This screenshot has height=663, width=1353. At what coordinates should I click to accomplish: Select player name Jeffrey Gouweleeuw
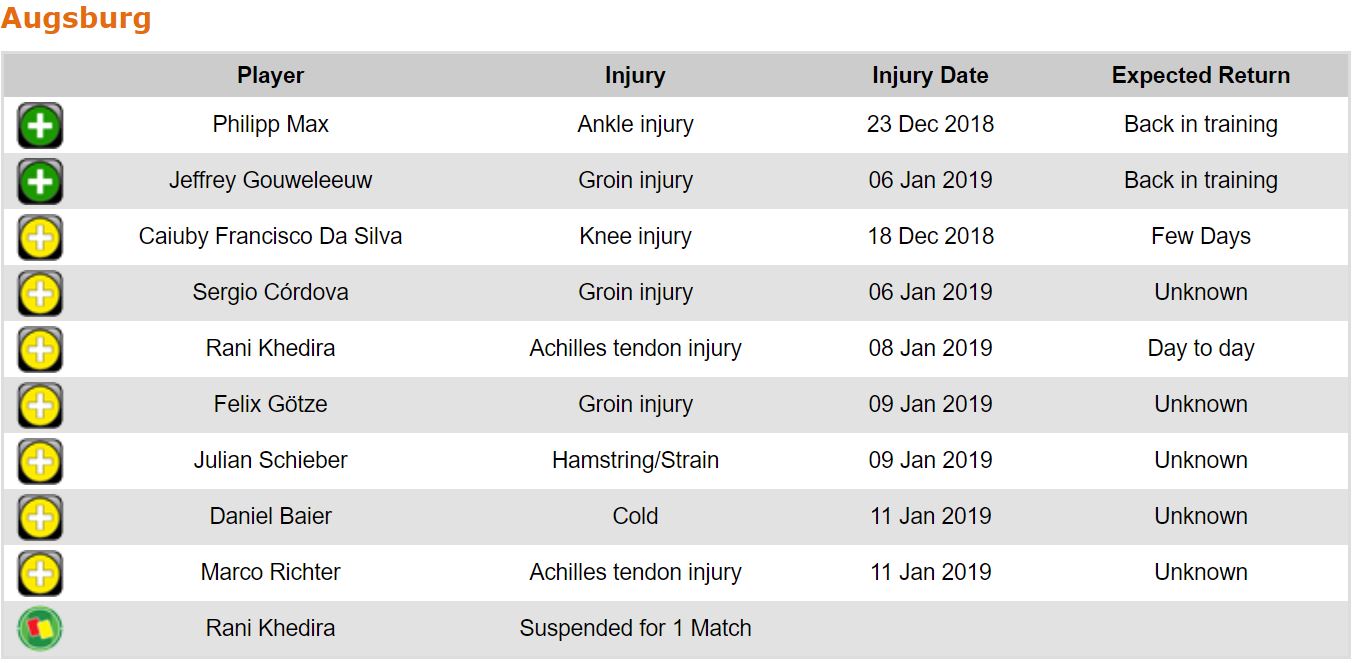pos(270,181)
